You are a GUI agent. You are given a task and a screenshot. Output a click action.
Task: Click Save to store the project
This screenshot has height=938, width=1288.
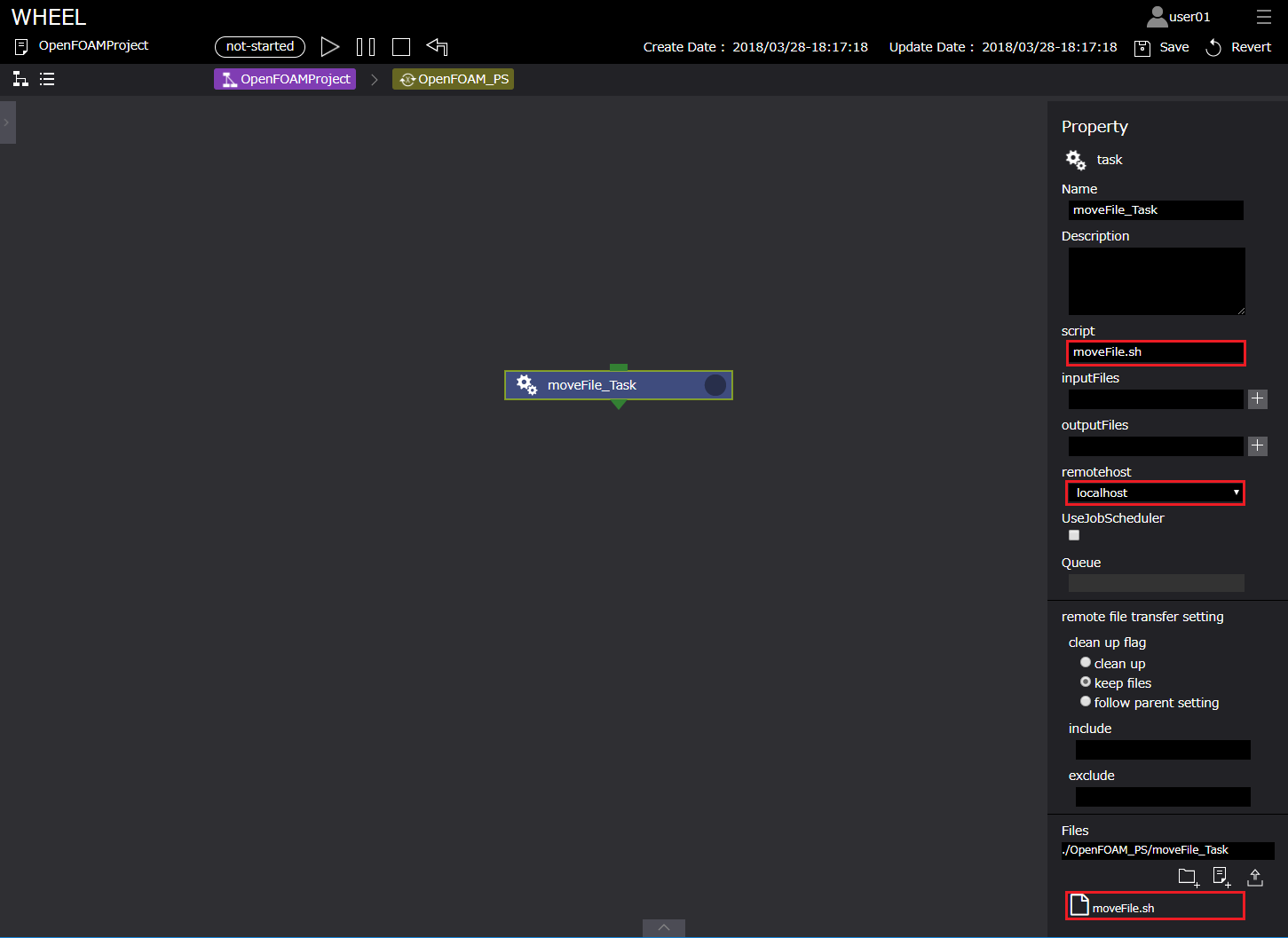tap(1163, 47)
